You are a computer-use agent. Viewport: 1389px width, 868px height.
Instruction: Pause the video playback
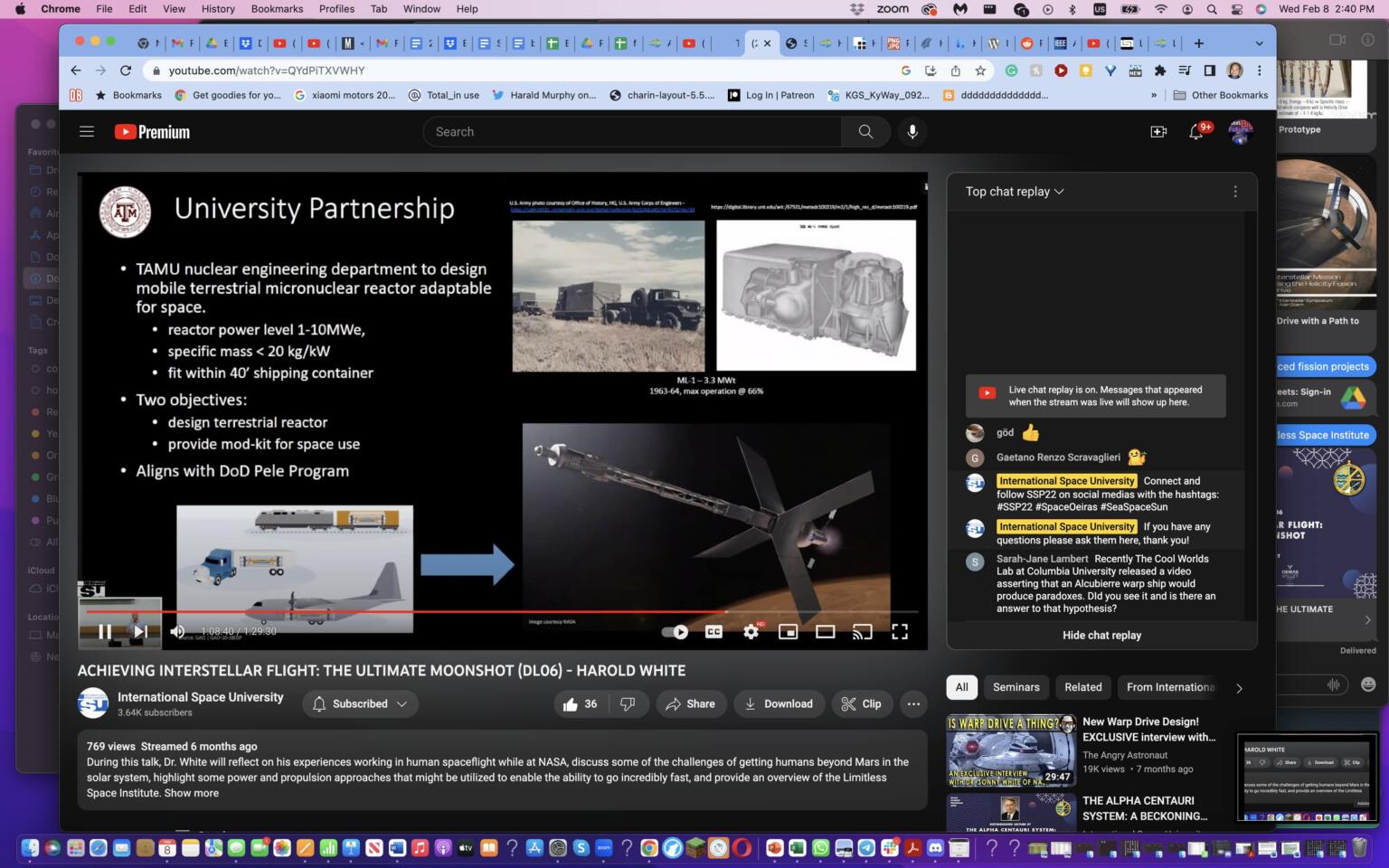point(105,632)
